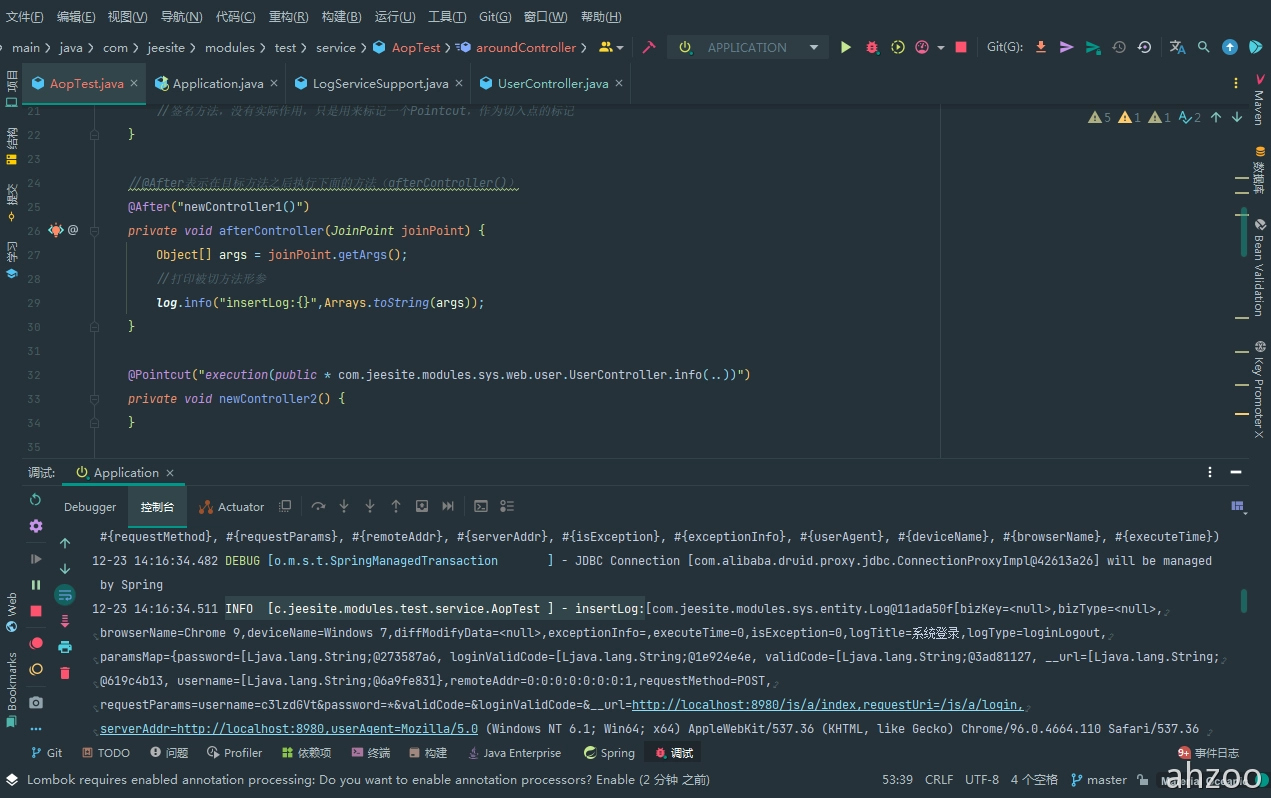Clear console with the trash icon
The width and height of the screenshot is (1271, 798).
[x=65, y=673]
